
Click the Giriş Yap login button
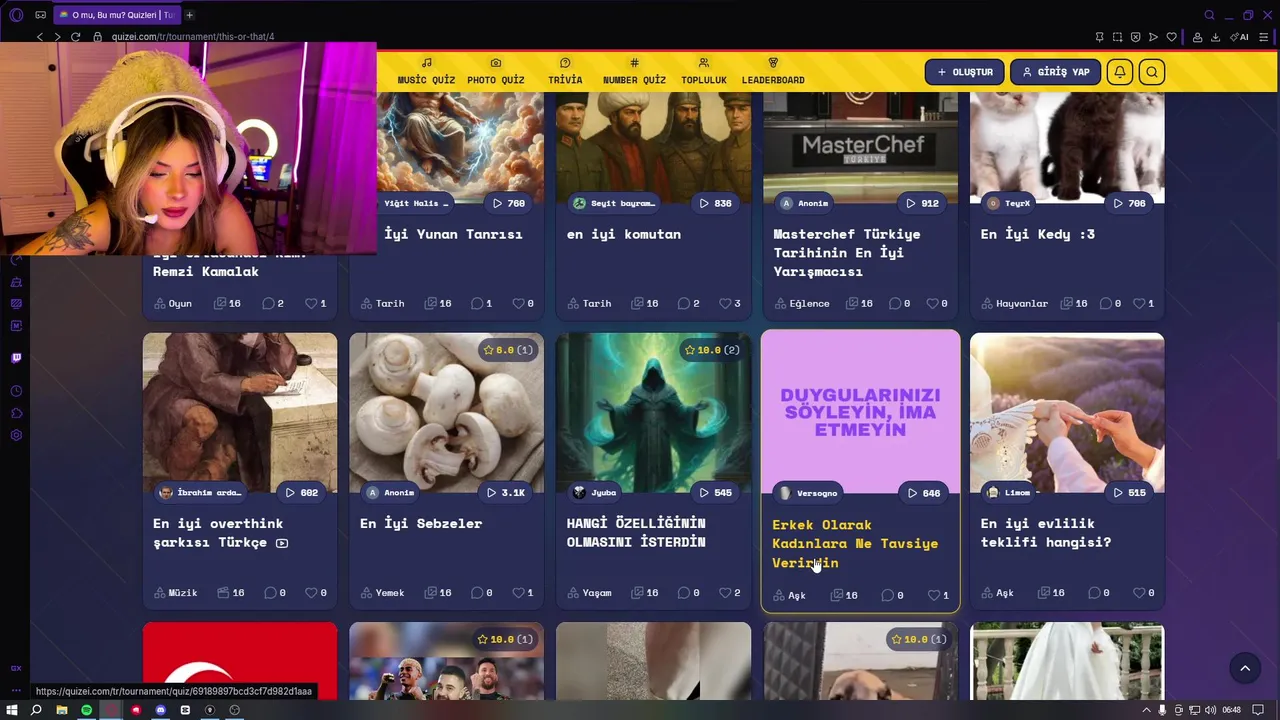[x=1055, y=72]
